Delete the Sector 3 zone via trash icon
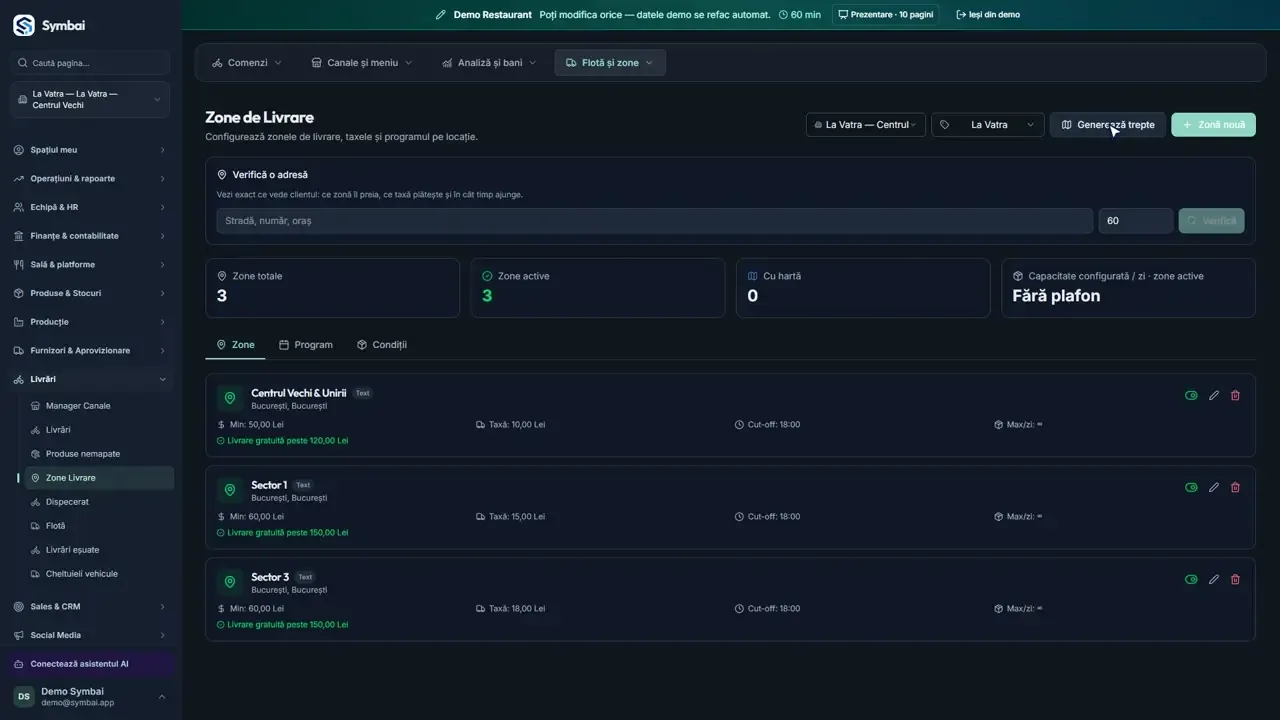 pyautogui.click(x=1235, y=579)
